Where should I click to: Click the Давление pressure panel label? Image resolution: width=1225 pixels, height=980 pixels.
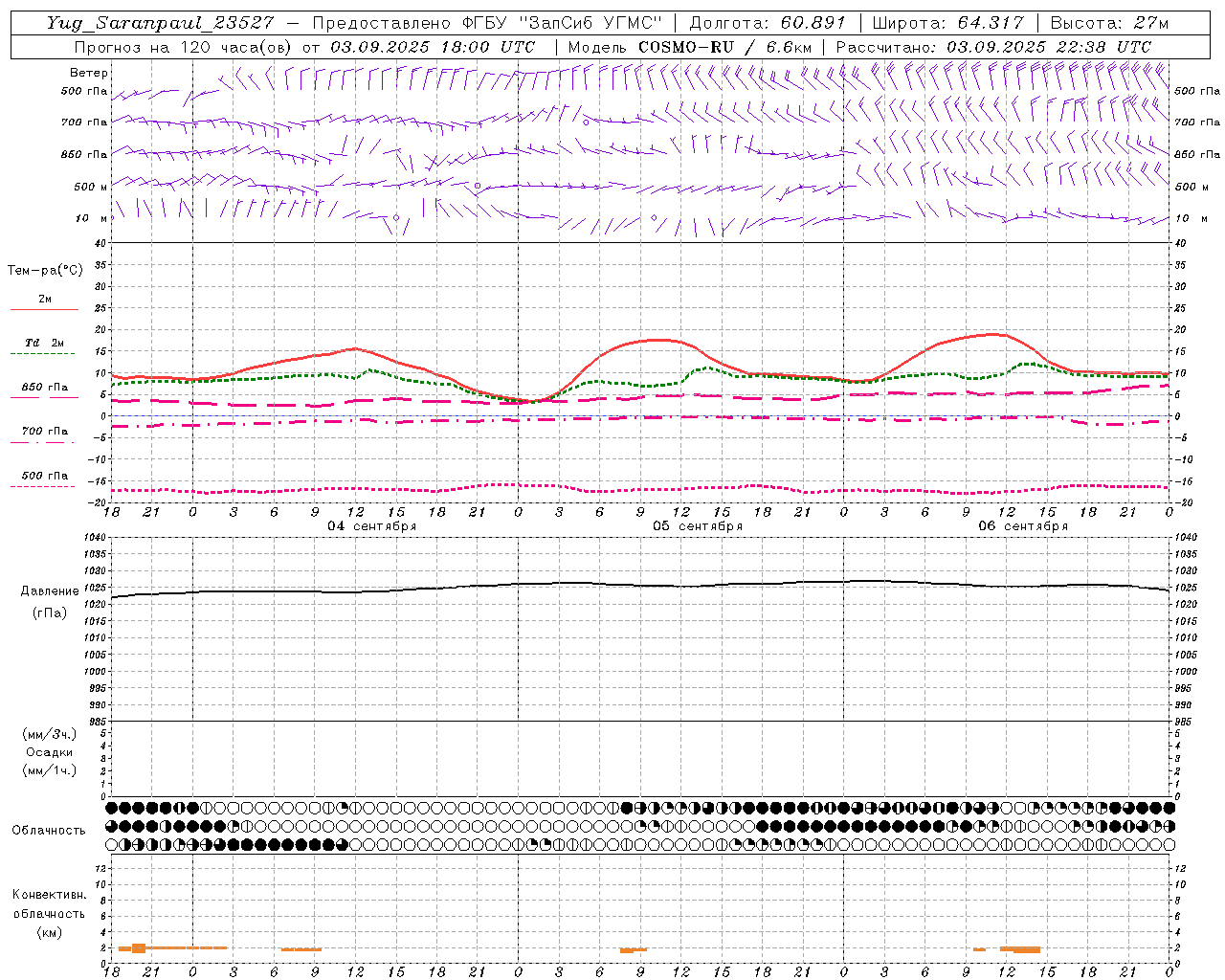click(x=50, y=591)
